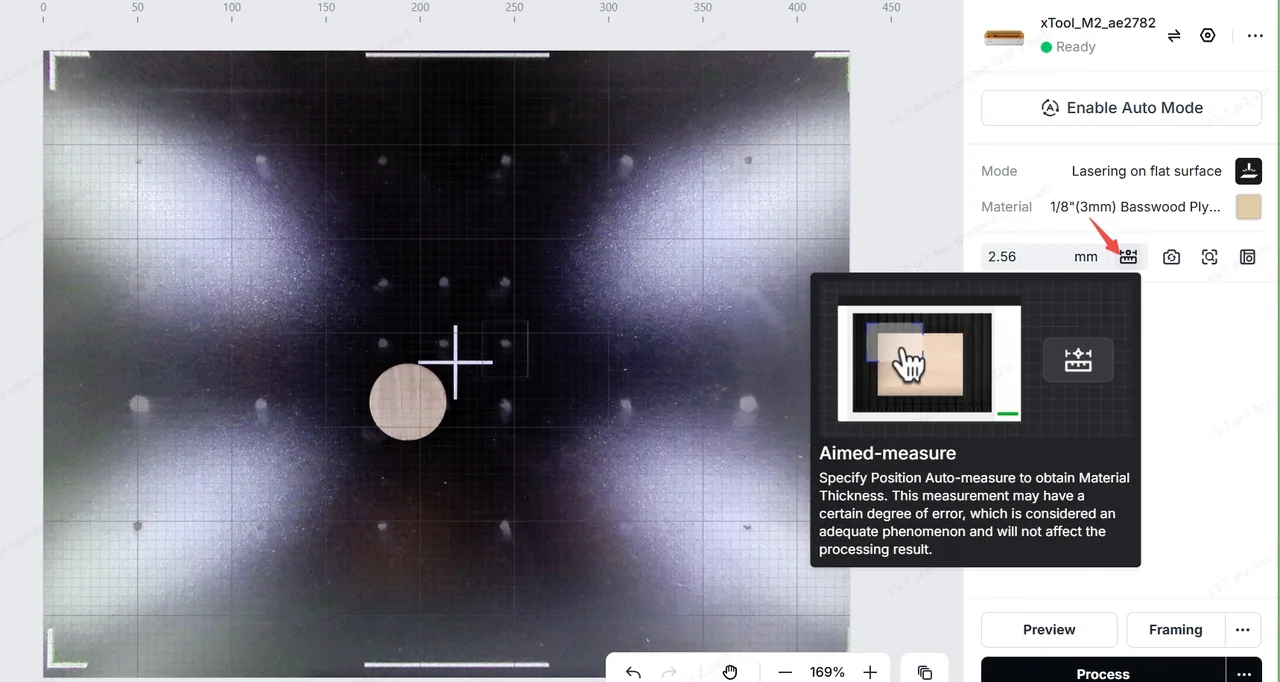
Task: Zoom out with the minus button
Action: [x=785, y=672]
